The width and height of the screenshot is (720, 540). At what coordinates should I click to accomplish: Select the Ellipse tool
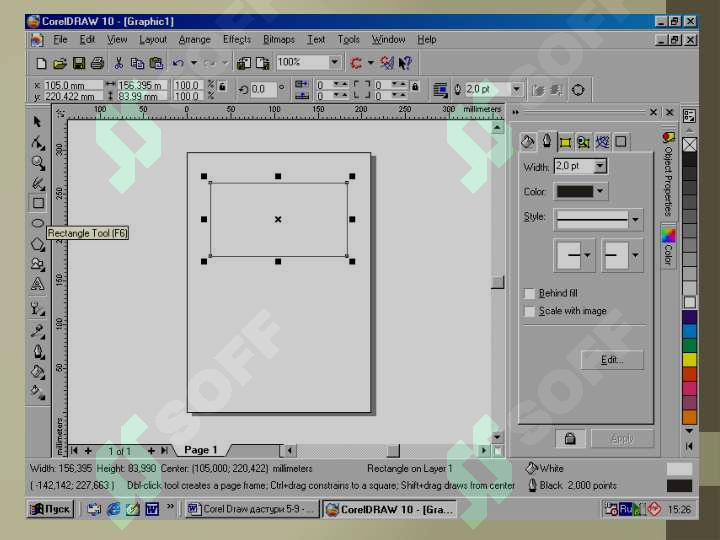click(x=38, y=223)
